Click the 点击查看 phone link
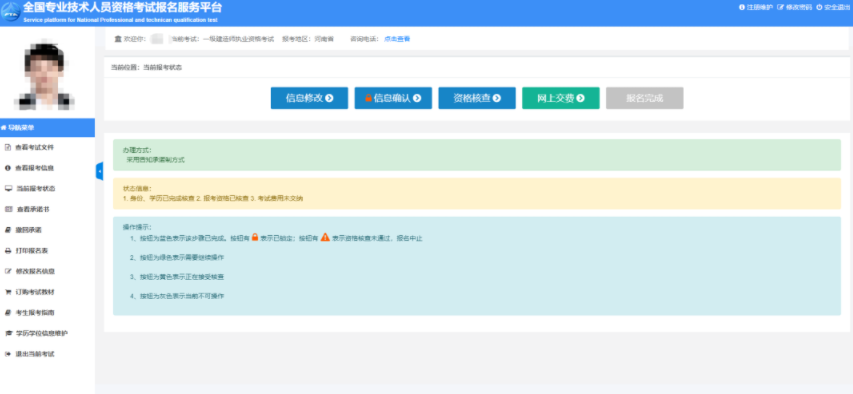 pyautogui.click(x=397, y=39)
